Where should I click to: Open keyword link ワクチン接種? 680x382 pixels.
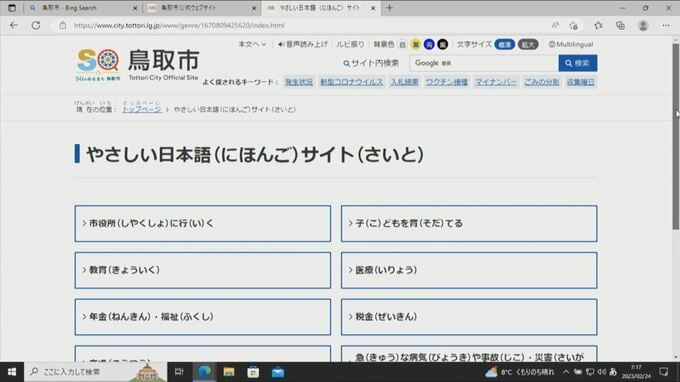click(x=446, y=82)
